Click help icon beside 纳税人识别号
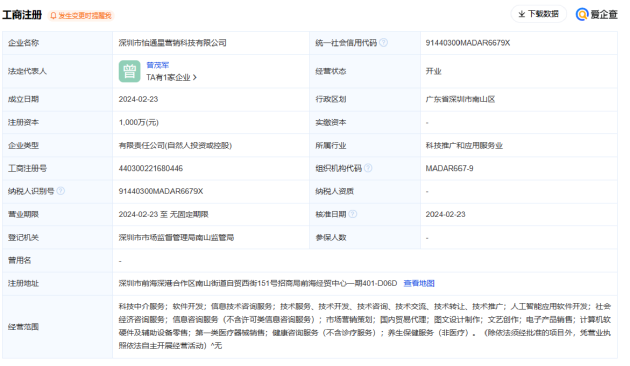 click(61, 191)
